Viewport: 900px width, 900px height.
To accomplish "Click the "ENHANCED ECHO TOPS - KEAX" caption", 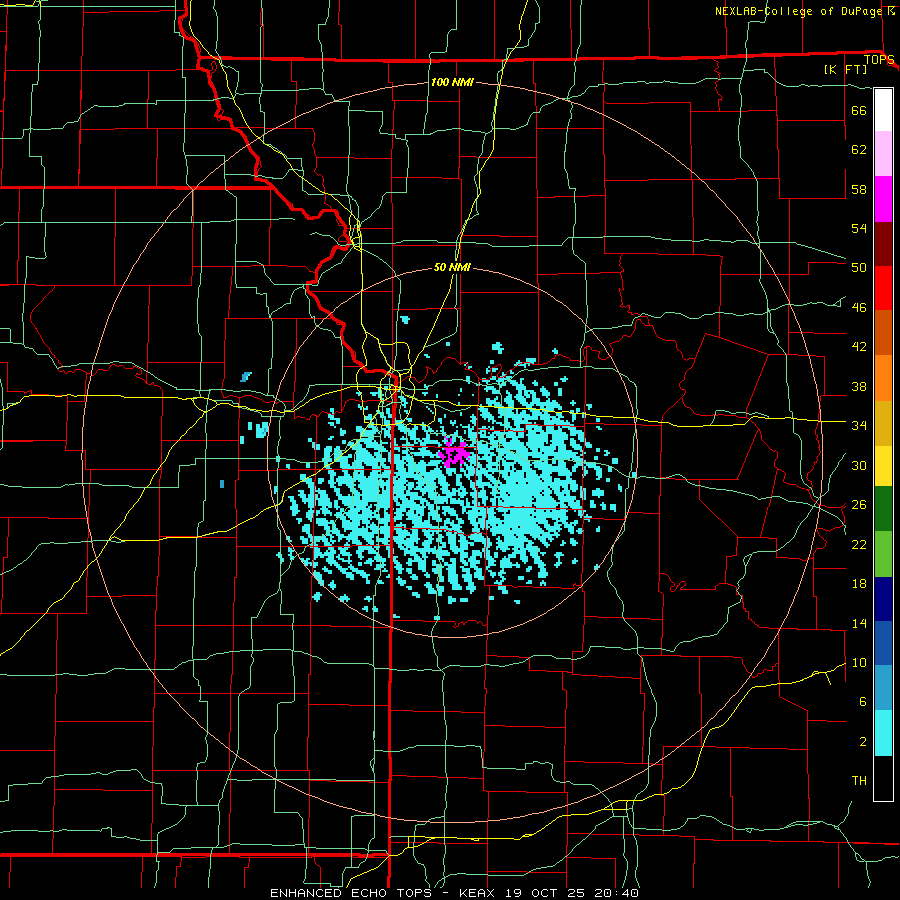I will click(383, 893).
